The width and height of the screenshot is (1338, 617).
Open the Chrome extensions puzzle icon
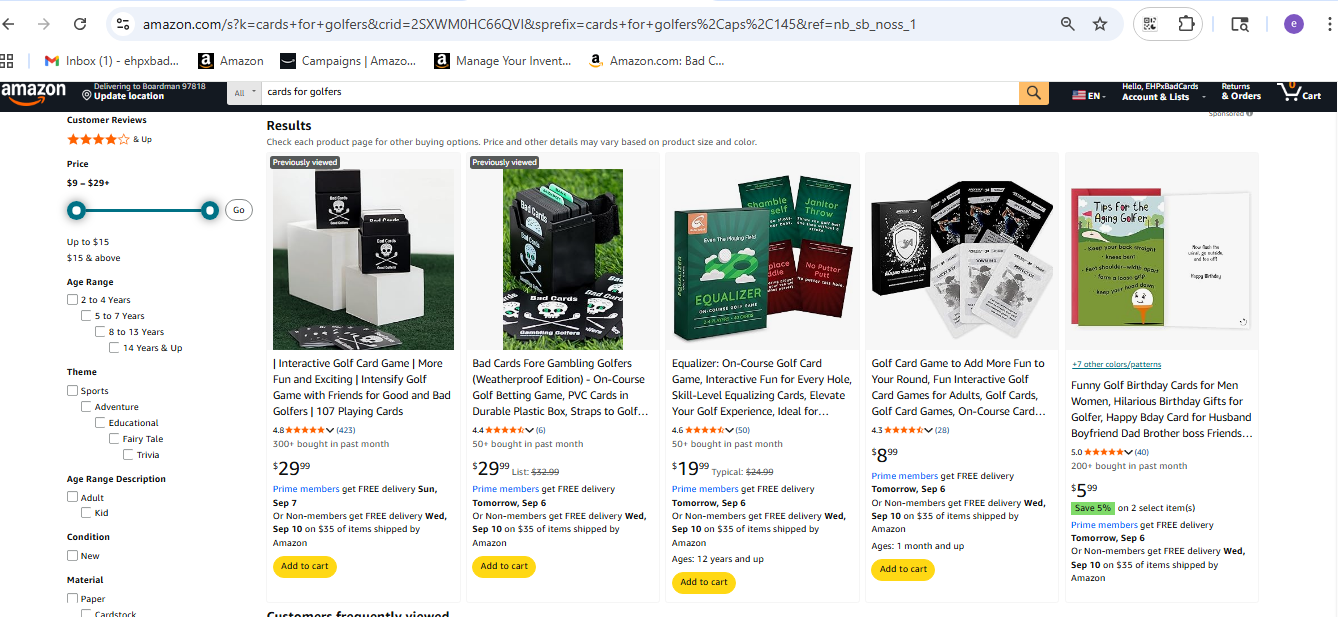(1187, 24)
